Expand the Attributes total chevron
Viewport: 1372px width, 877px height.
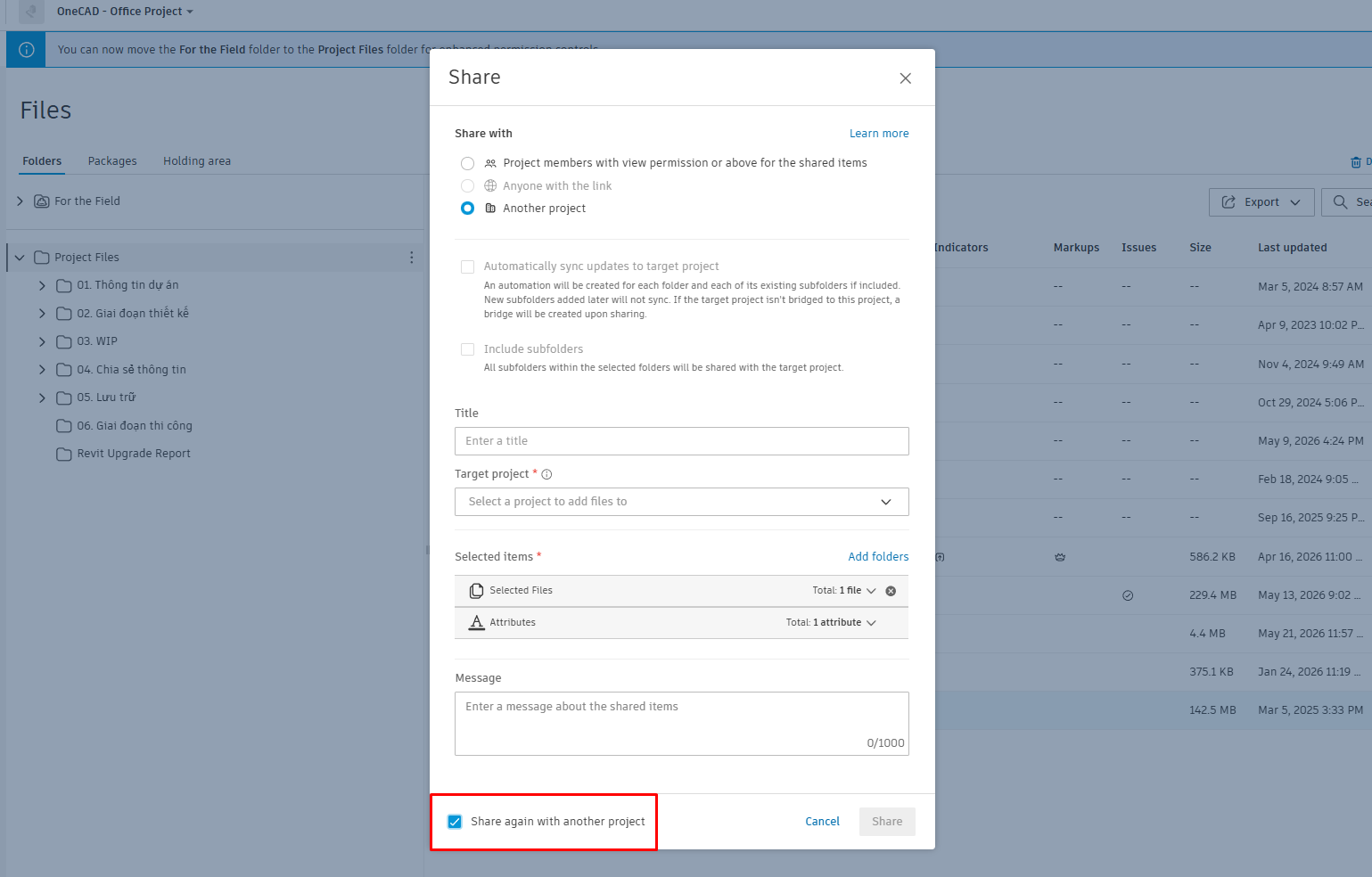[x=871, y=623]
